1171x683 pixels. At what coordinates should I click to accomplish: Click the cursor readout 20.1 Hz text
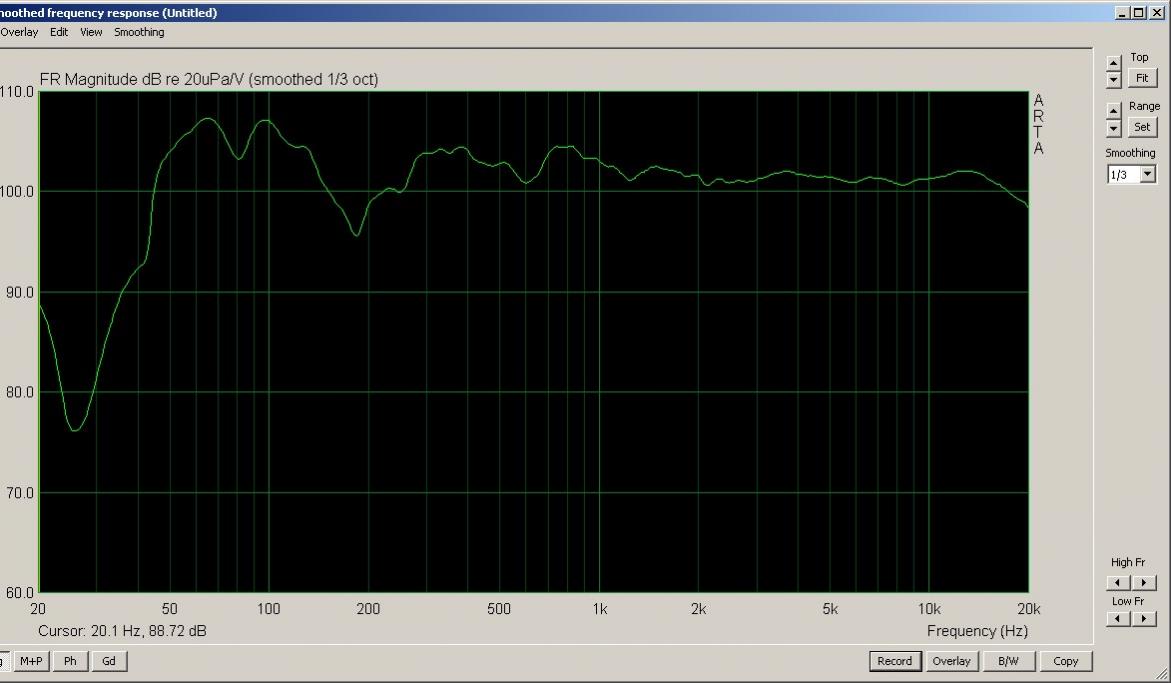pyautogui.click(x=122, y=631)
